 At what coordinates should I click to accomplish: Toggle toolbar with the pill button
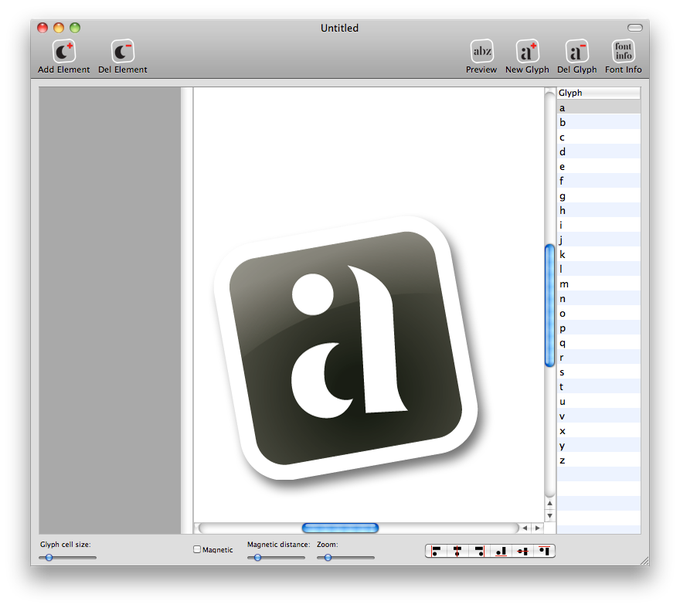(635, 28)
